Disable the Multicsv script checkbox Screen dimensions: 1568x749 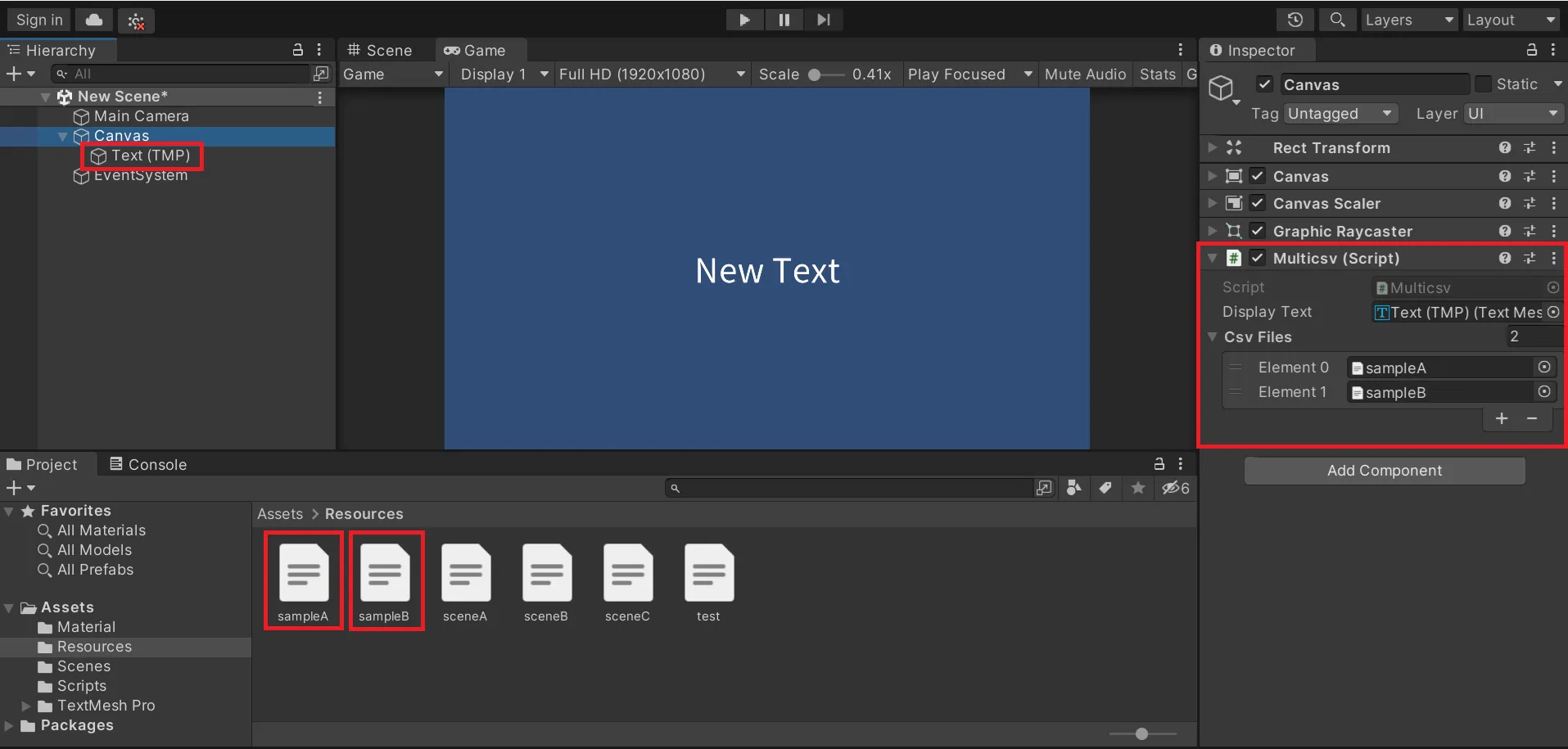[1258, 258]
